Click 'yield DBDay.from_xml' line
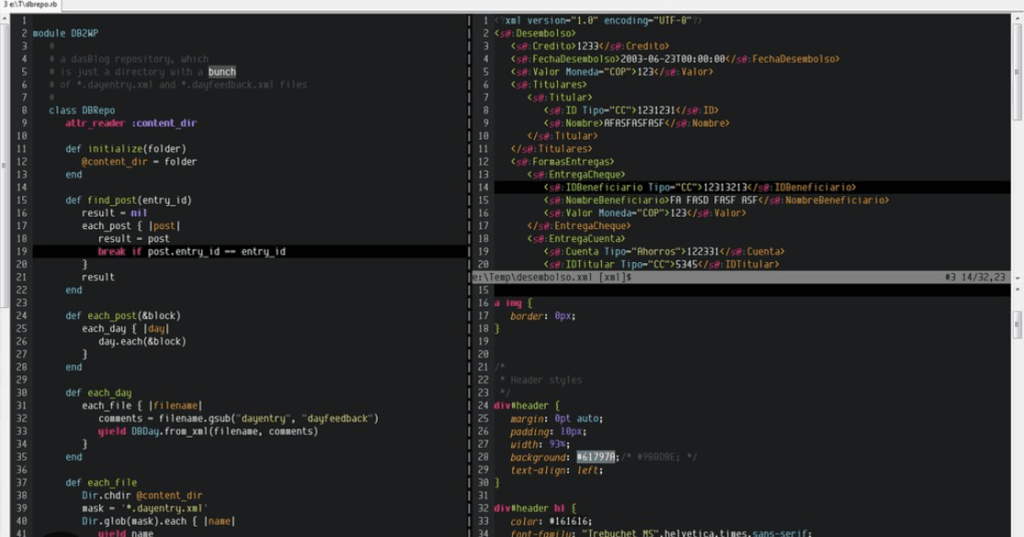 [208, 431]
